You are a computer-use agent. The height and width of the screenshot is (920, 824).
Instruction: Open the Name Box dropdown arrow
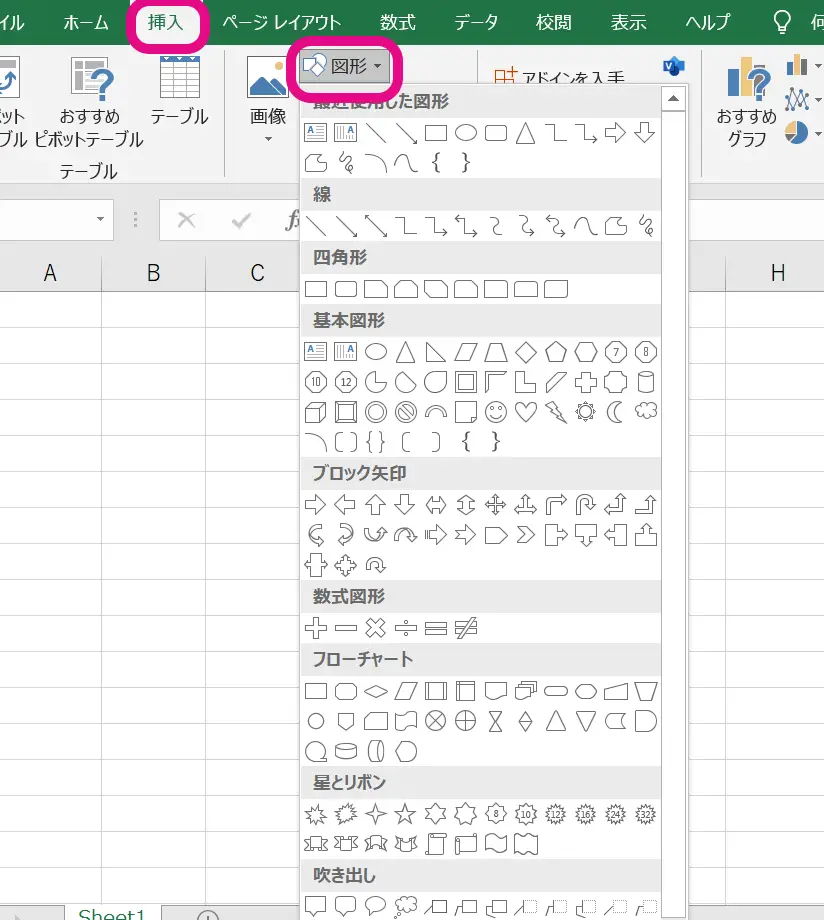point(100,220)
